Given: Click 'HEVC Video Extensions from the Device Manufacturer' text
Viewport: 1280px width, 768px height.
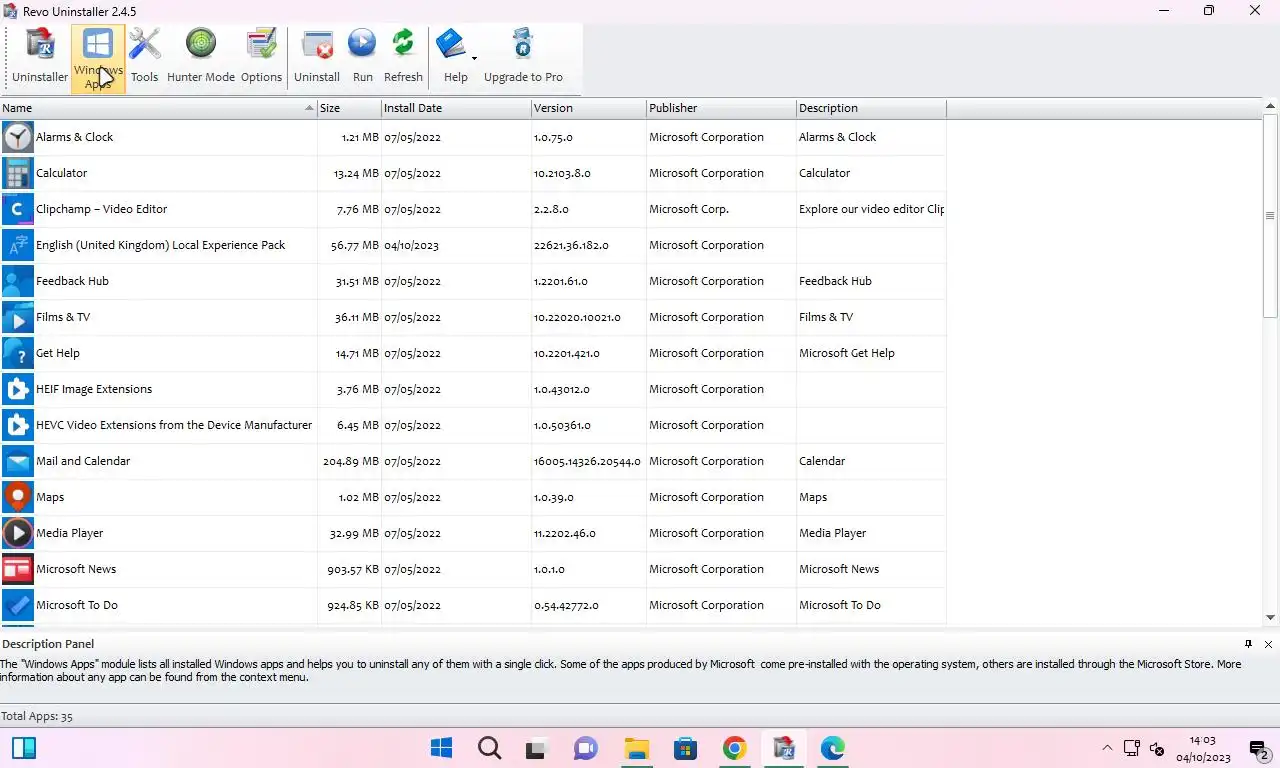Looking at the screenshot, I should click(174, 425).
